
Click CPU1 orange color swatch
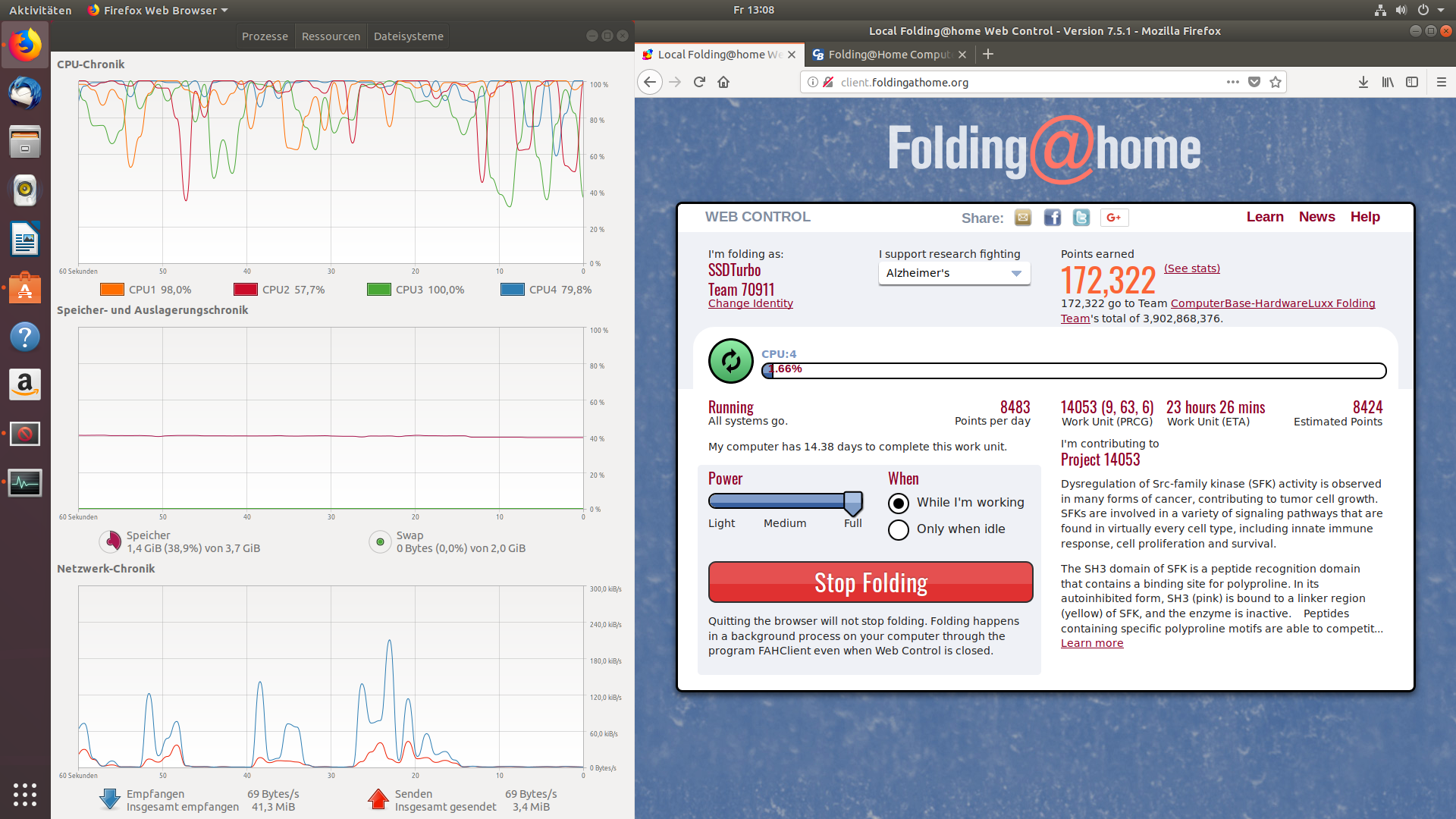pyautogui.click(x=111, y=290)
